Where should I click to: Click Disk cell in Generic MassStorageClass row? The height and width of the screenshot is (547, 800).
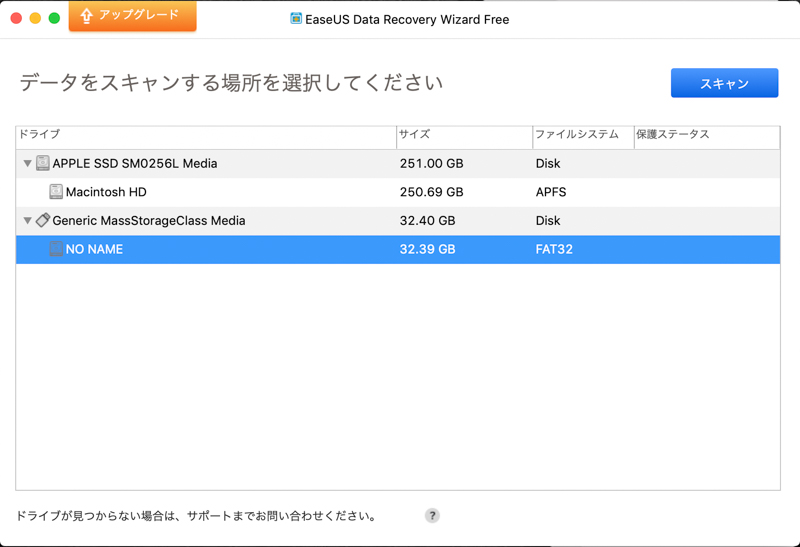pyautogui.click(x=548, y=220)
